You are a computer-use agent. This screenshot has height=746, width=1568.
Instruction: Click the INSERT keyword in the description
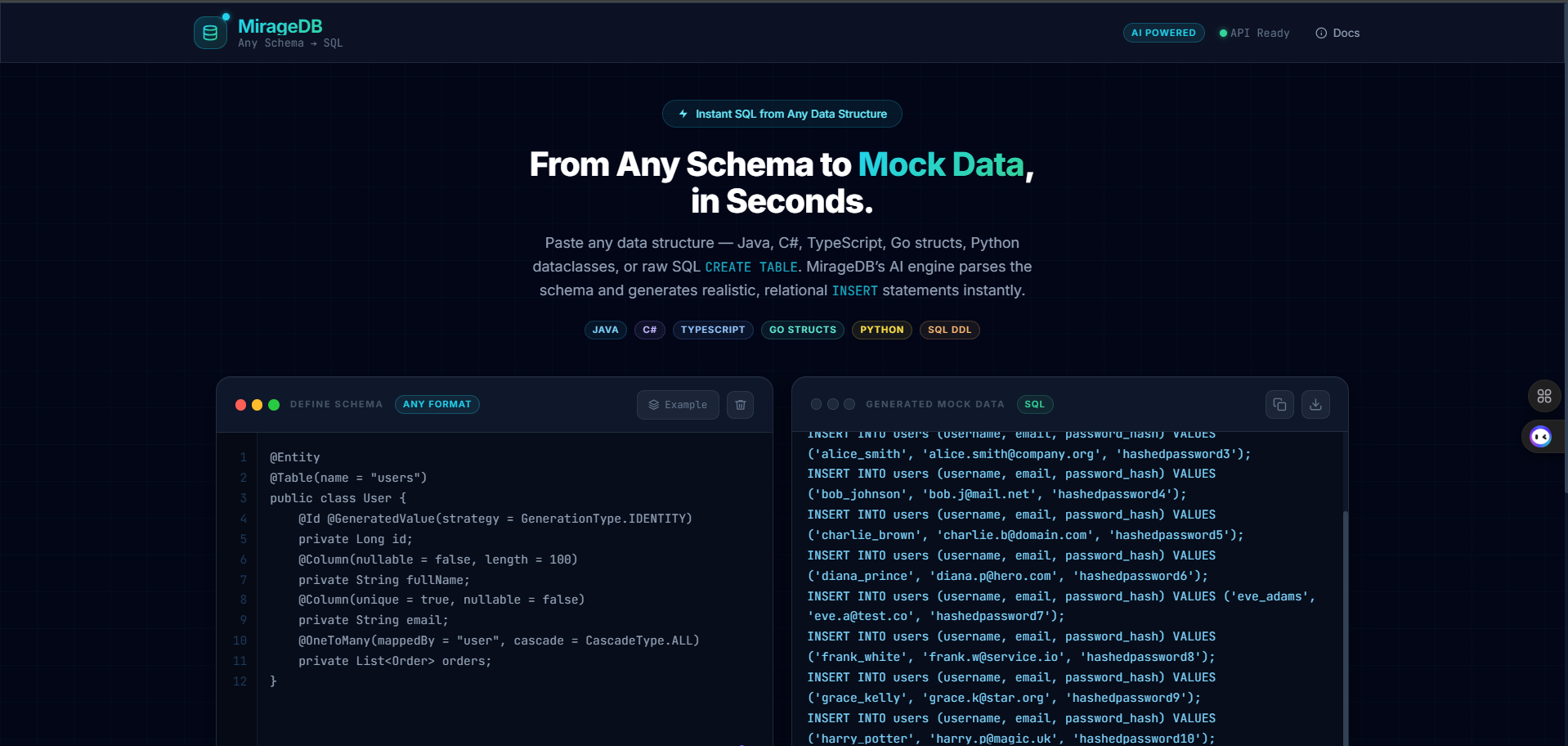(855, 291)
